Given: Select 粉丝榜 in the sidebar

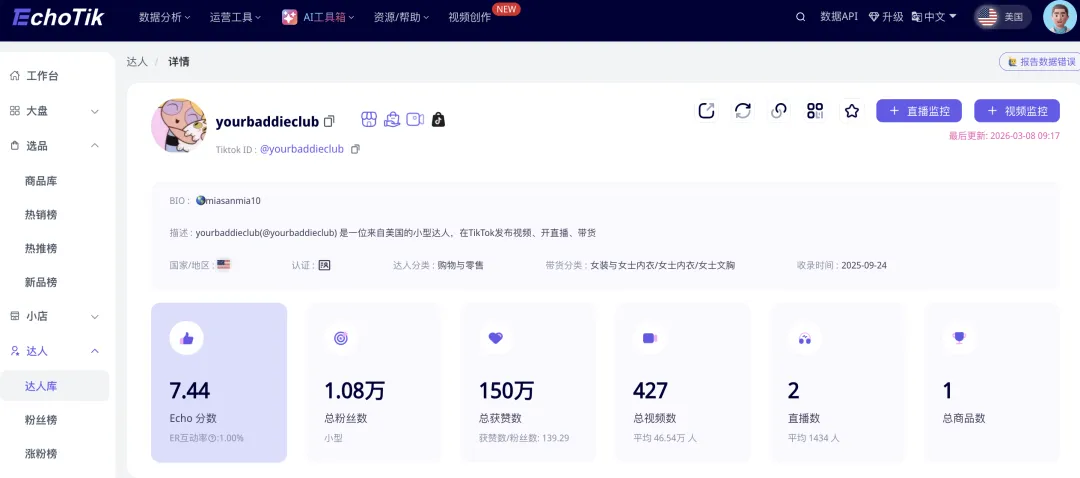Looking at the screenshot, I should pyautogui.click(x=41, y=420).
